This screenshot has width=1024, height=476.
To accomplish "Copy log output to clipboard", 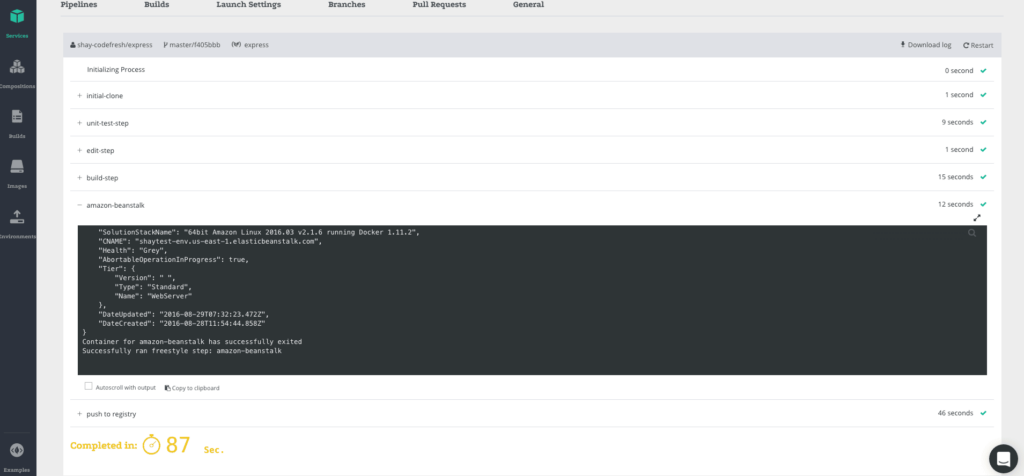I will click(x=192, y=388).
